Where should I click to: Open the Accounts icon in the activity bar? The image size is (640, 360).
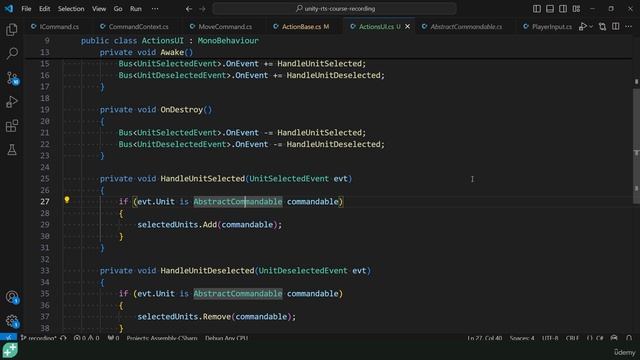click(12, 297)
